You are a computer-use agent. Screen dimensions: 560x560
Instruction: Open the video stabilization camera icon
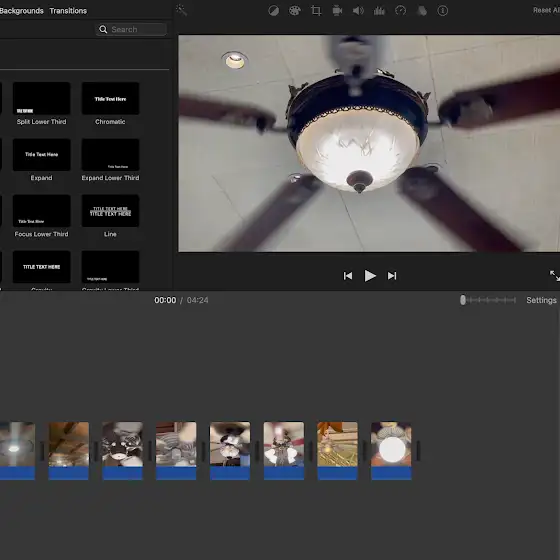pyautogui.click(x=337, y=11)
